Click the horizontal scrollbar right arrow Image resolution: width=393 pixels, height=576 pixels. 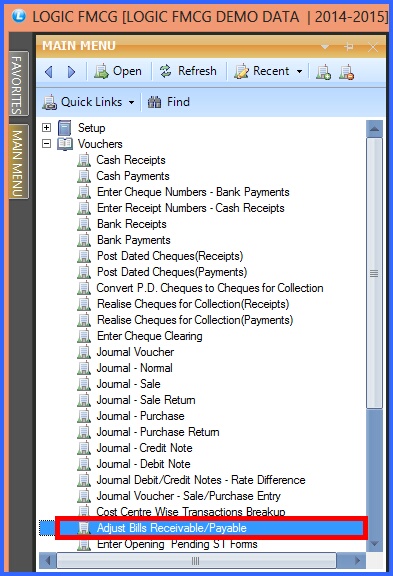357,561
